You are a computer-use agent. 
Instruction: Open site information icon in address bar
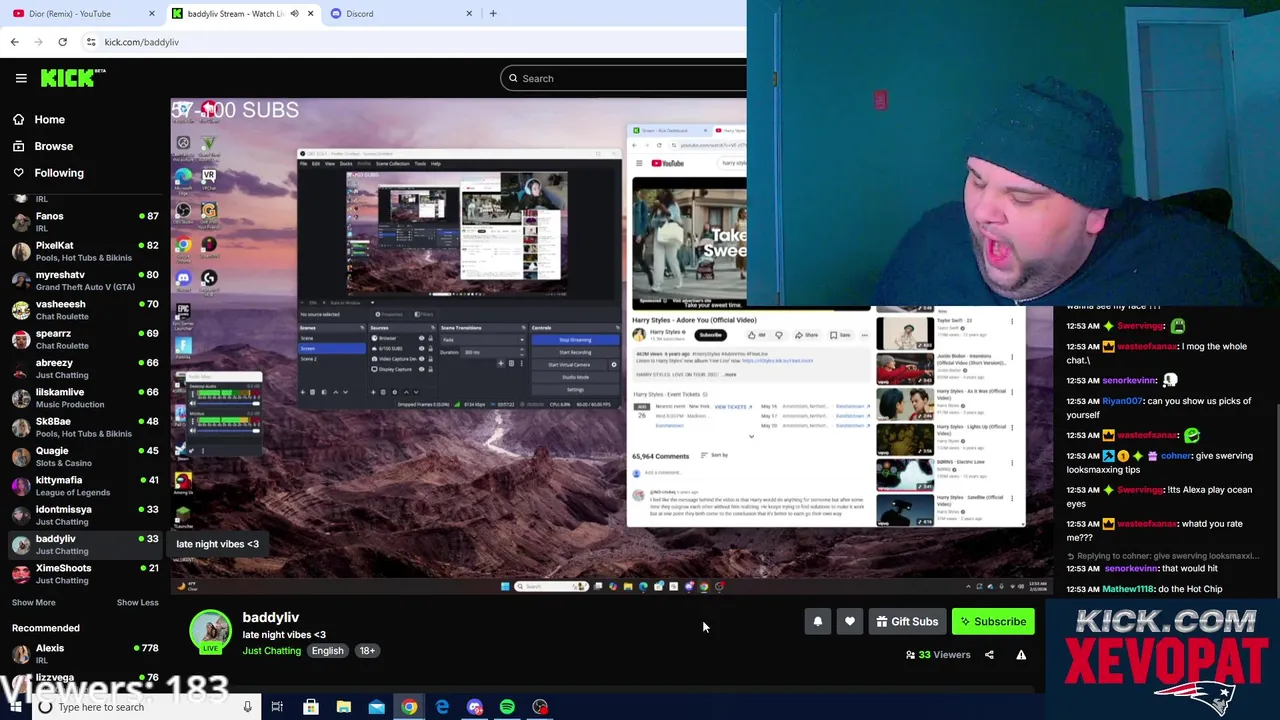pyautogui.click(x=91, y=42)
